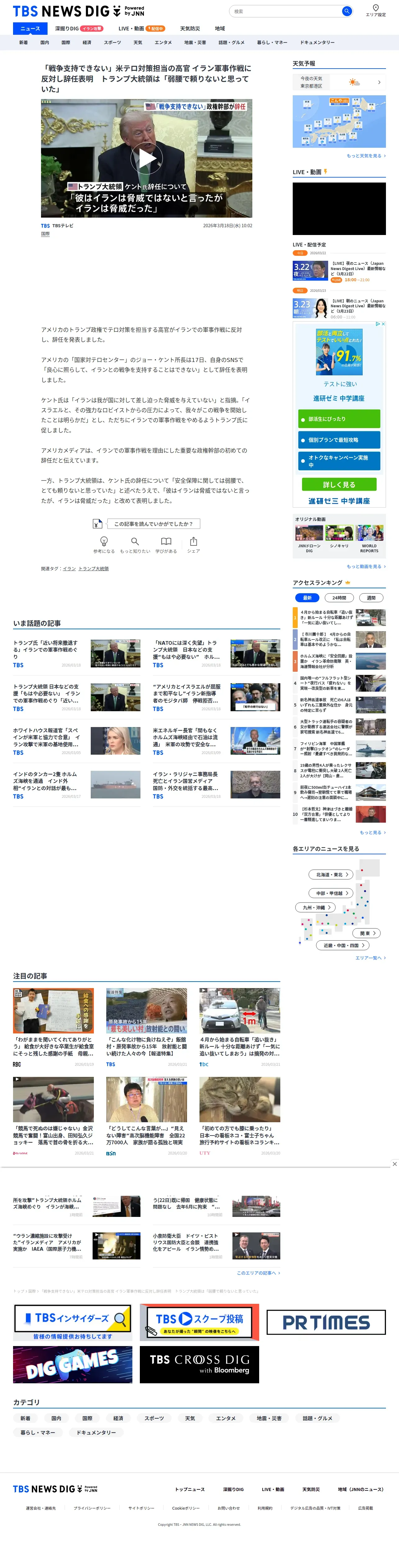Open ranking item 1 about bicycle 追い抜き rule

(x=339, y=618)
